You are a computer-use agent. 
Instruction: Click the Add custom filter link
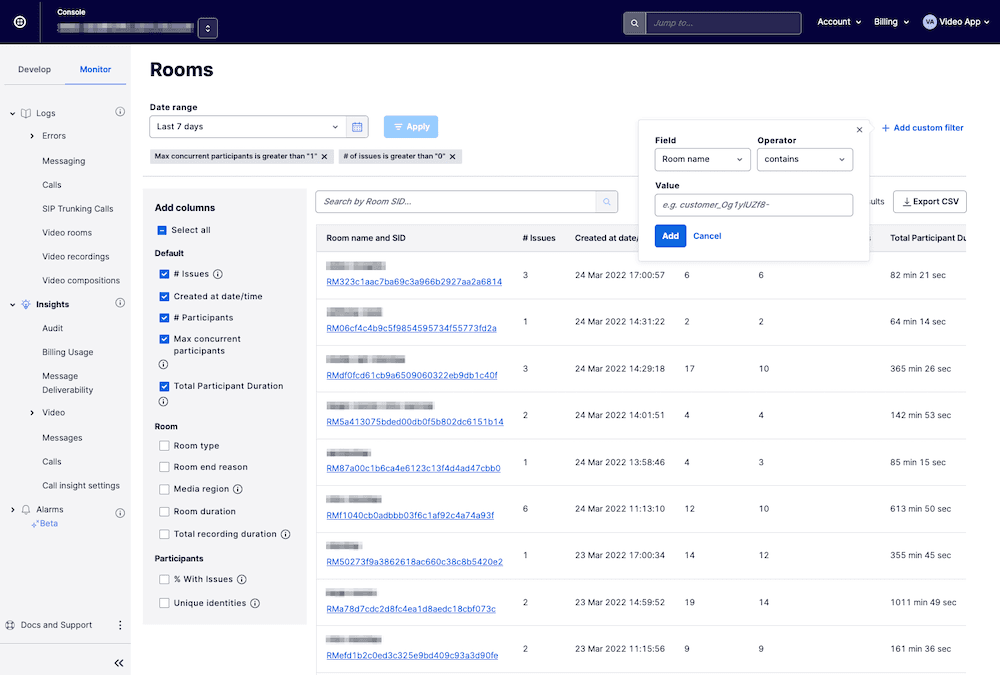pyautogui.click(x=922, y=126)
